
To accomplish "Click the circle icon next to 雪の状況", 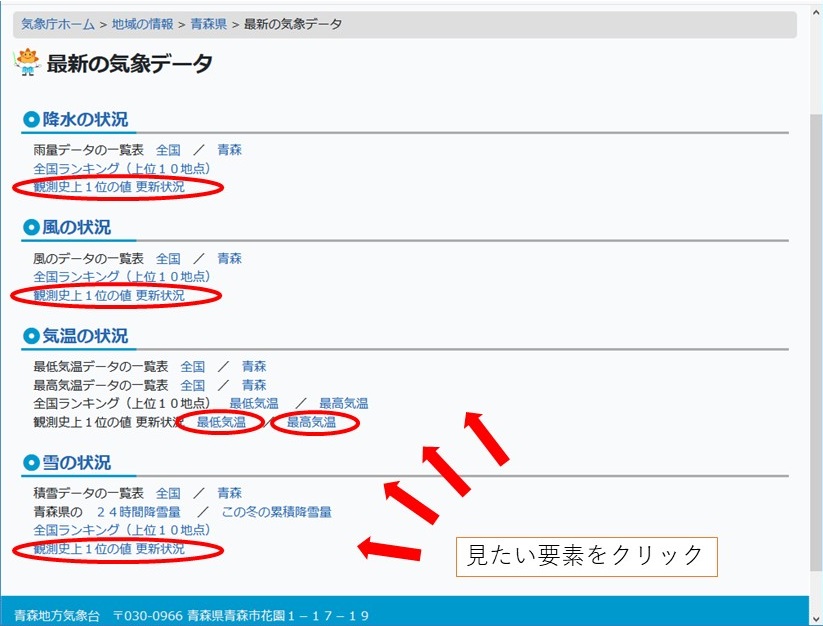I will click(x=31, y=463).
